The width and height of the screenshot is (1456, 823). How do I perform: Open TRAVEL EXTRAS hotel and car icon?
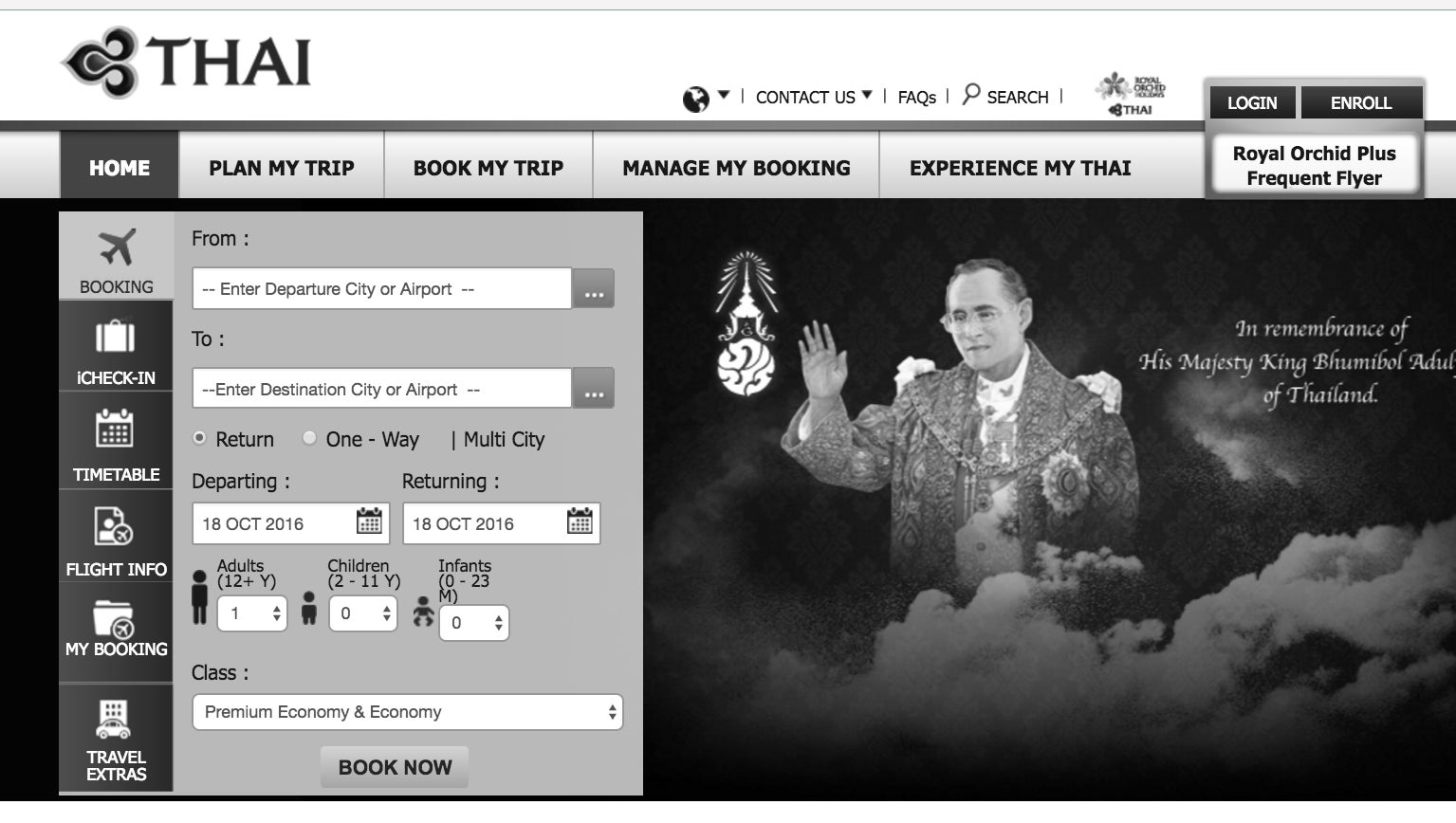[x=114, y=720]
